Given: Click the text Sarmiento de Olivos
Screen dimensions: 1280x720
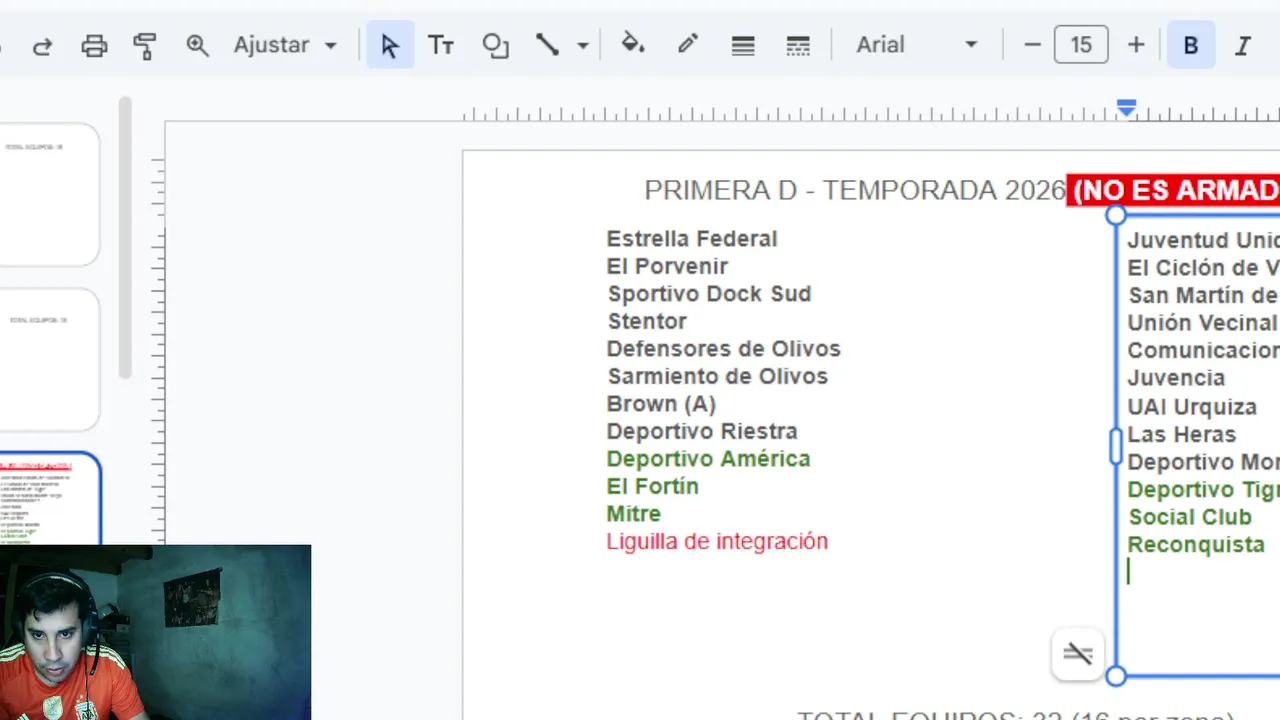Looking at the screenshot, I should (718, 376).
